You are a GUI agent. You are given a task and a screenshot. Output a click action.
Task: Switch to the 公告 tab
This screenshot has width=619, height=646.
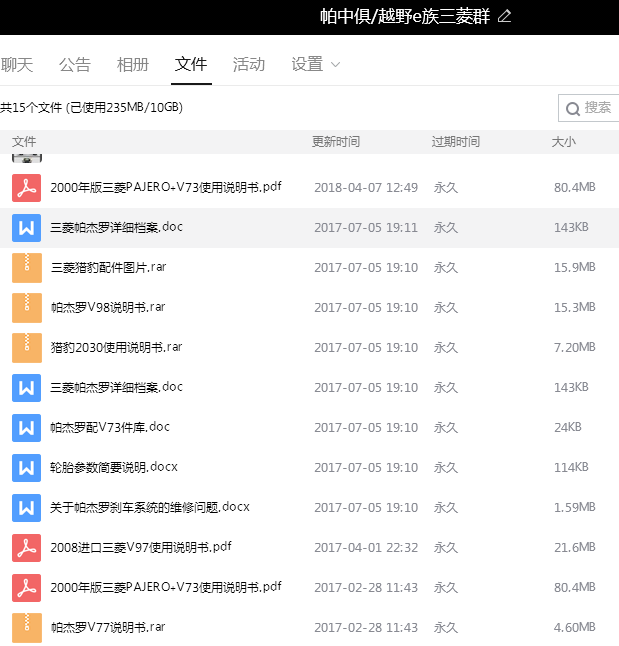pyautogui.click(x=75, y=65)
